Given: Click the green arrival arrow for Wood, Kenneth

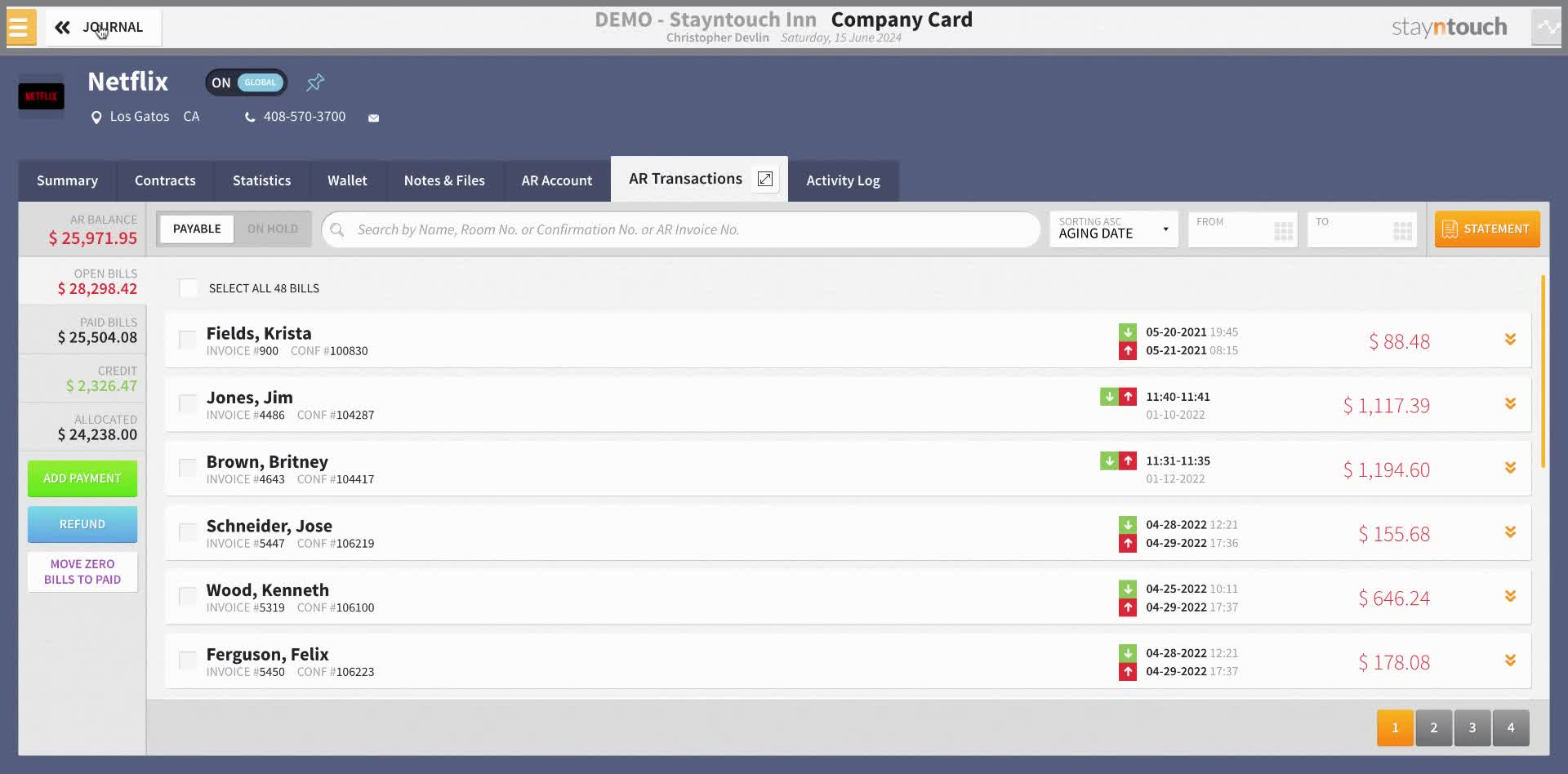Looking at the screenshot, I should (1128, 589).
